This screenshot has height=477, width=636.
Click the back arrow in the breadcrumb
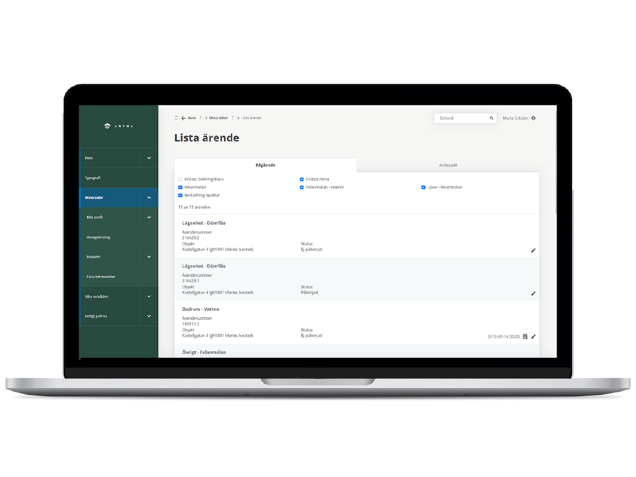[x=183, y=118]
